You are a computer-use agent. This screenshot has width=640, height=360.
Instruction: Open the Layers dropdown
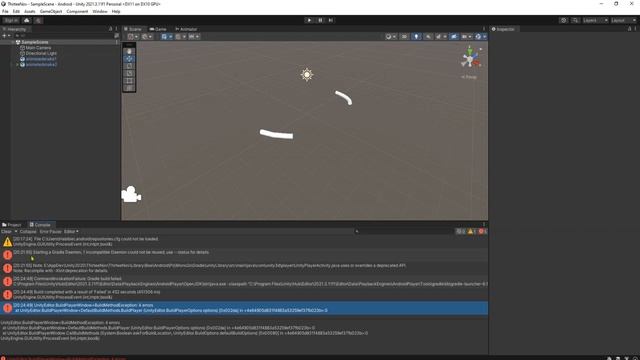[x=595, y=20]
